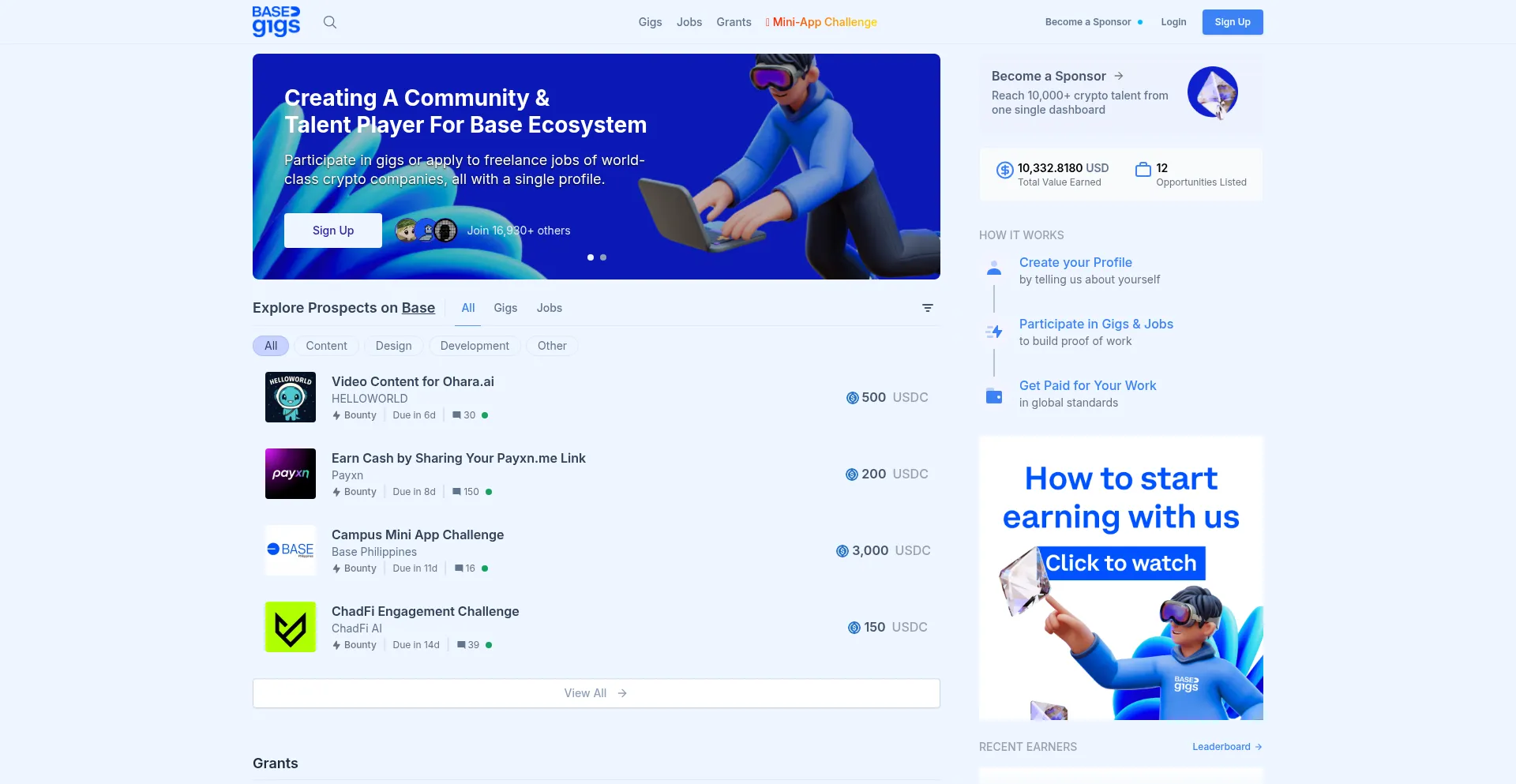This screenshot has height=784, width=1516.
Task: Click USDC coin icon next to 150
Action: (x=854, y=628)
